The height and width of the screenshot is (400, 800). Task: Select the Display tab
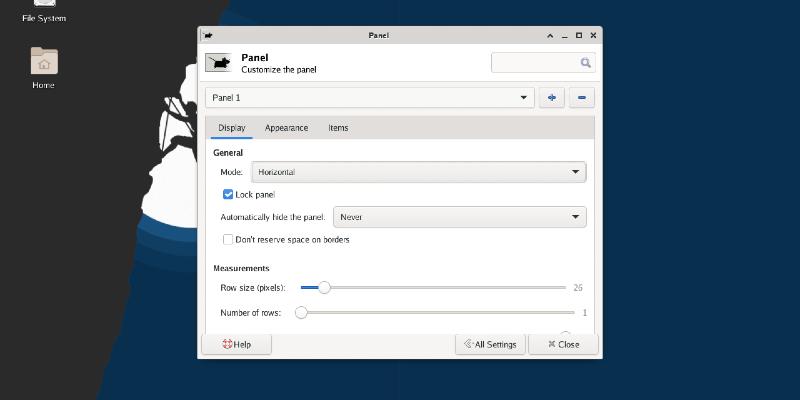232,128
